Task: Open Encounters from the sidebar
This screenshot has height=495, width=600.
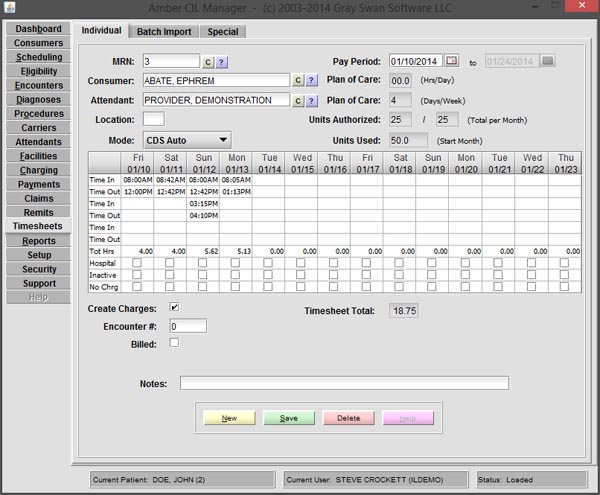Action: (38, 86)
